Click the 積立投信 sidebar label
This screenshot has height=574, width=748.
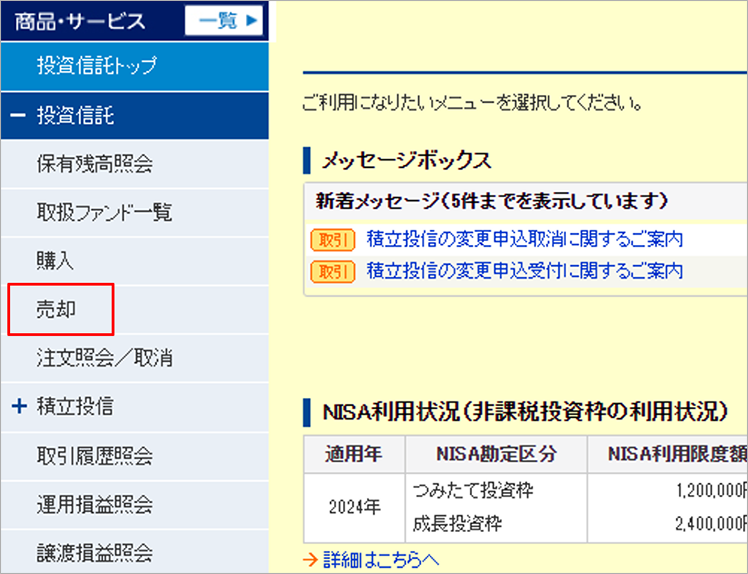coord(75,407)
